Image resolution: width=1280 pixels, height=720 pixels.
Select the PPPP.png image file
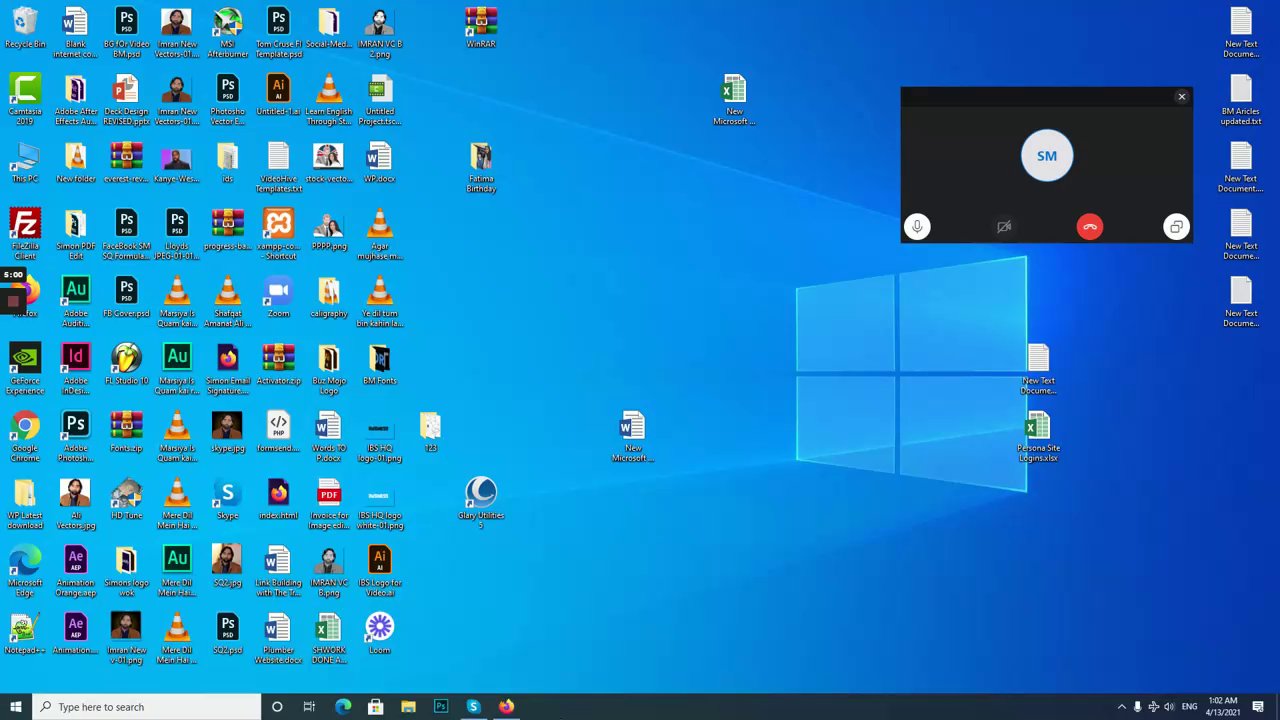329,230
